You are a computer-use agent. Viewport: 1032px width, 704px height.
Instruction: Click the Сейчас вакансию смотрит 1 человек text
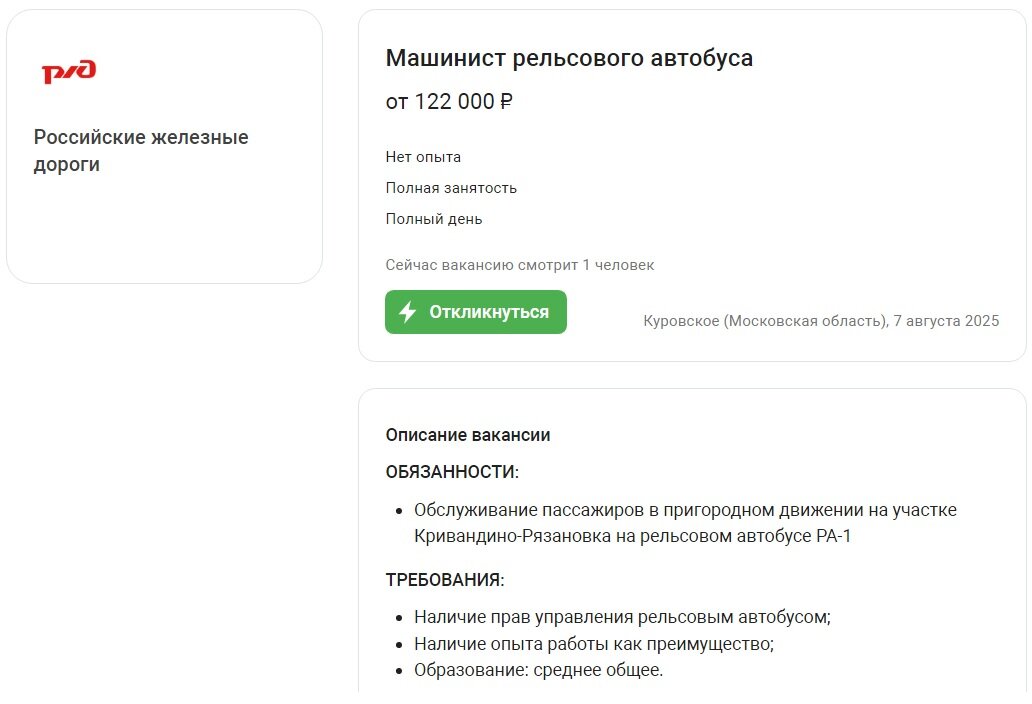(x=520, y=265)
